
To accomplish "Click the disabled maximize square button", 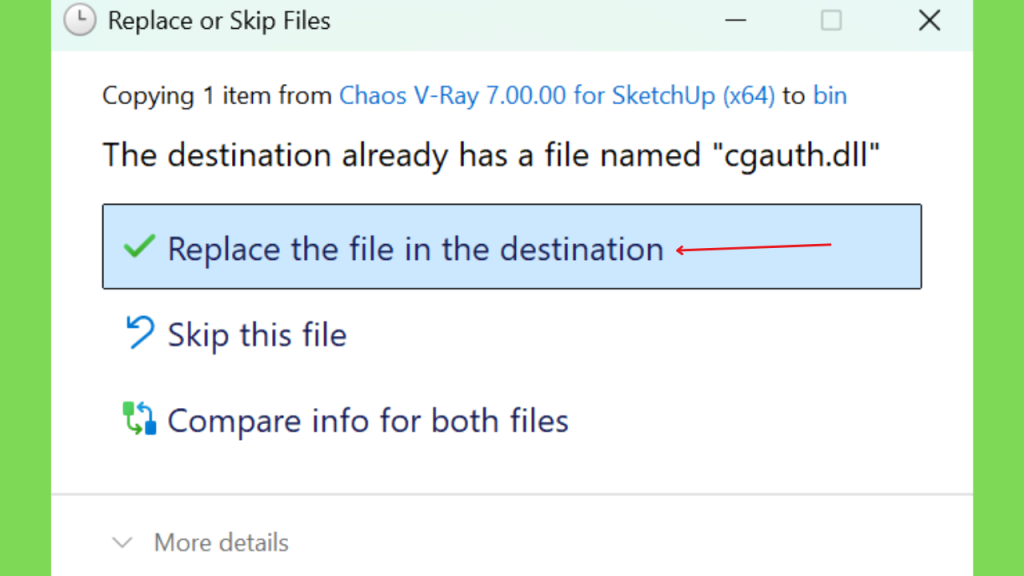I will [x=831, y=20].
